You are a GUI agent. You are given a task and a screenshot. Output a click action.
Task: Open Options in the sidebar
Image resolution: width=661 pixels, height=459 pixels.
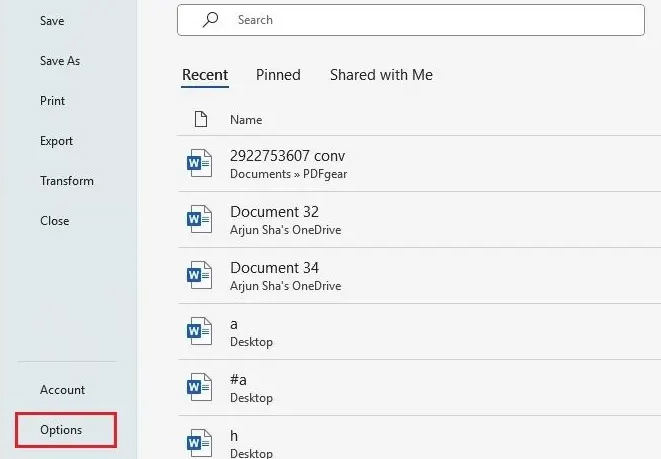pyautogui.click(x=61, y=430)
